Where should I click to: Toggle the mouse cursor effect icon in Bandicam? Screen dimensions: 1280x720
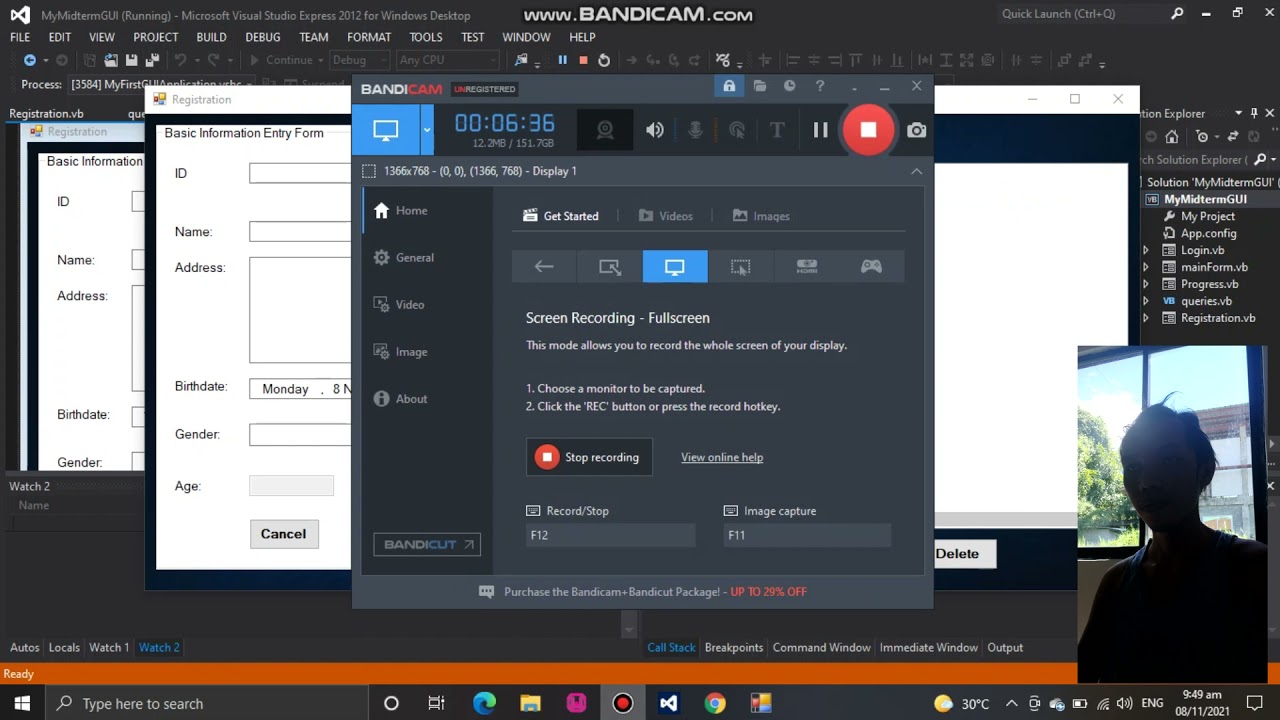click(x=737, y=130)
